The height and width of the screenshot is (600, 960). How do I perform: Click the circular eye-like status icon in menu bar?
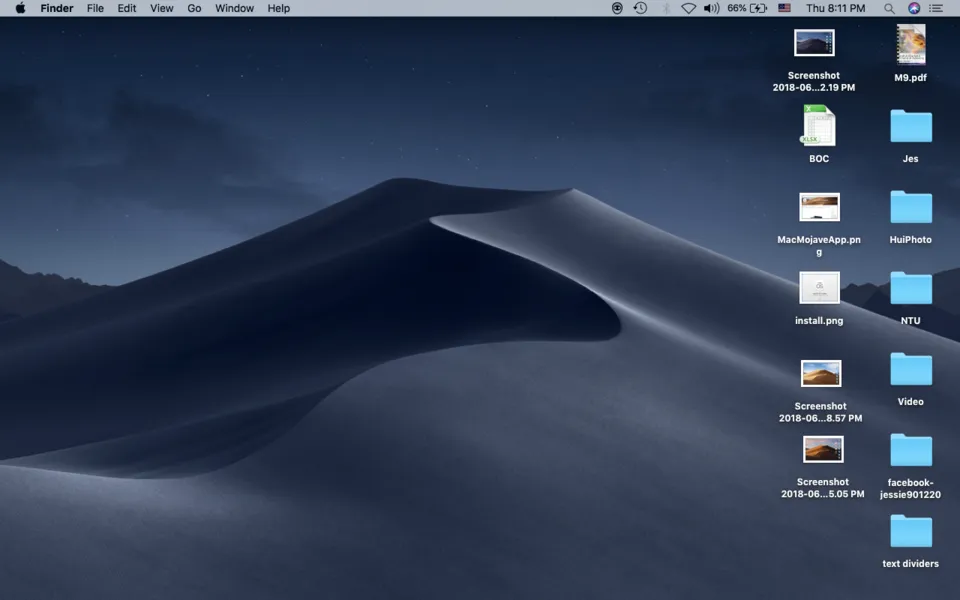(617, 8)
